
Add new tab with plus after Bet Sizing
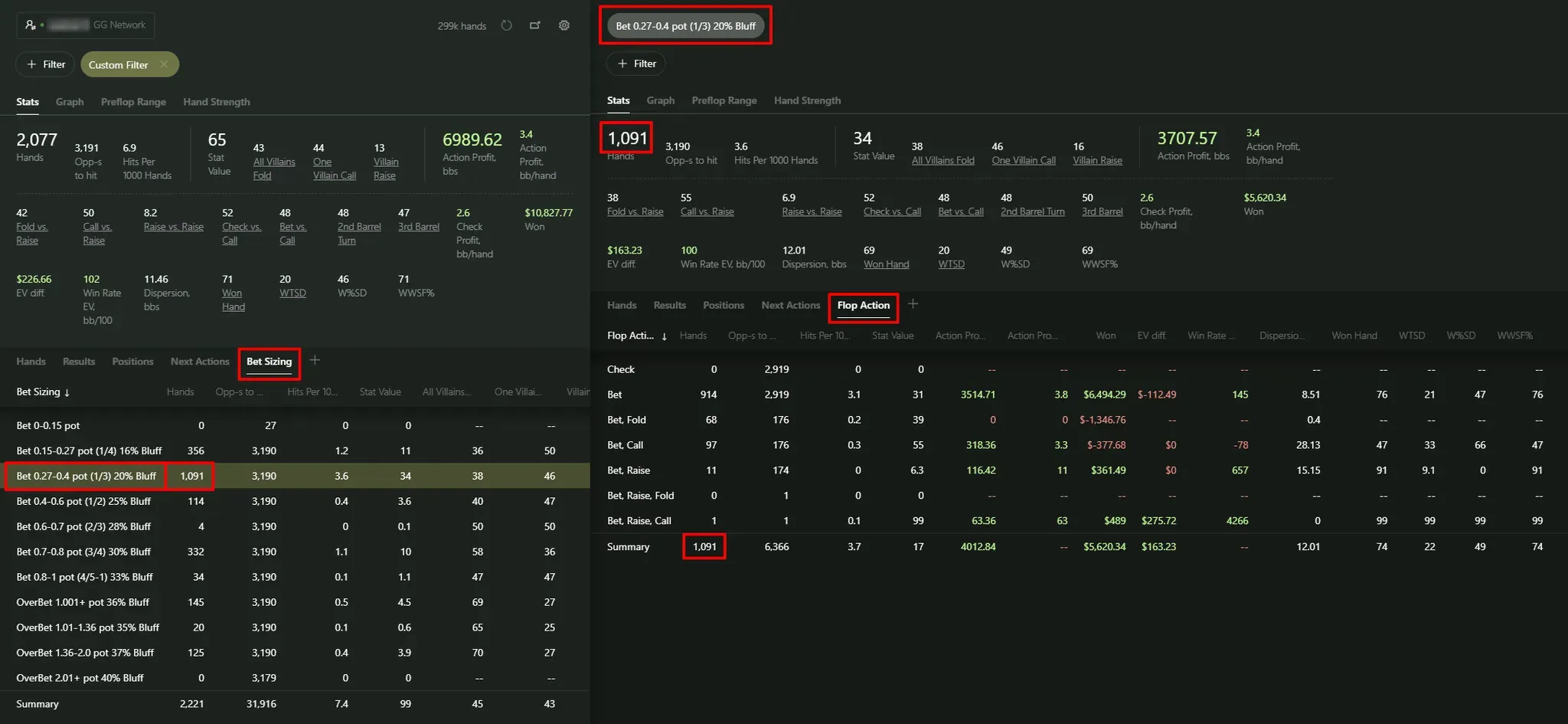315,360
